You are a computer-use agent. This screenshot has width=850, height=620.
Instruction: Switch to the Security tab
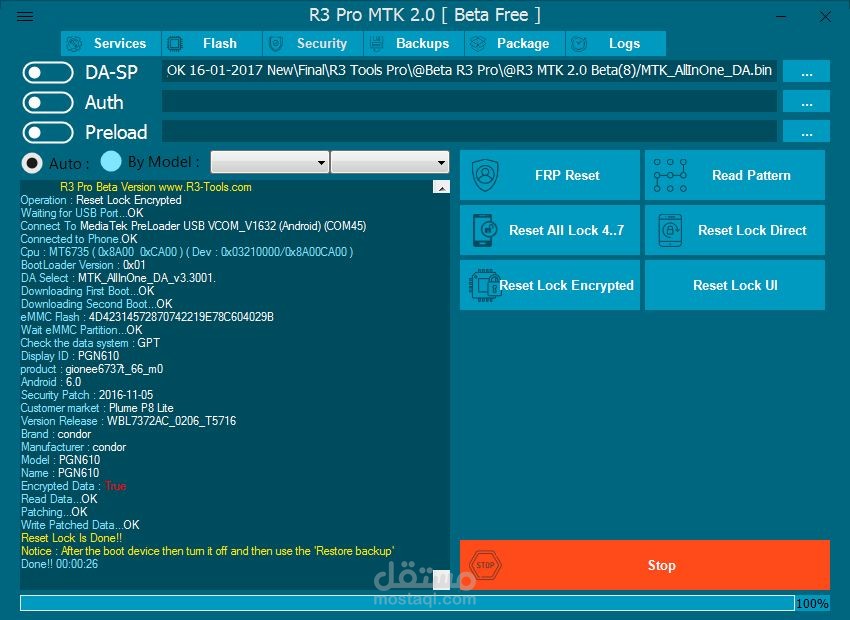313,43
